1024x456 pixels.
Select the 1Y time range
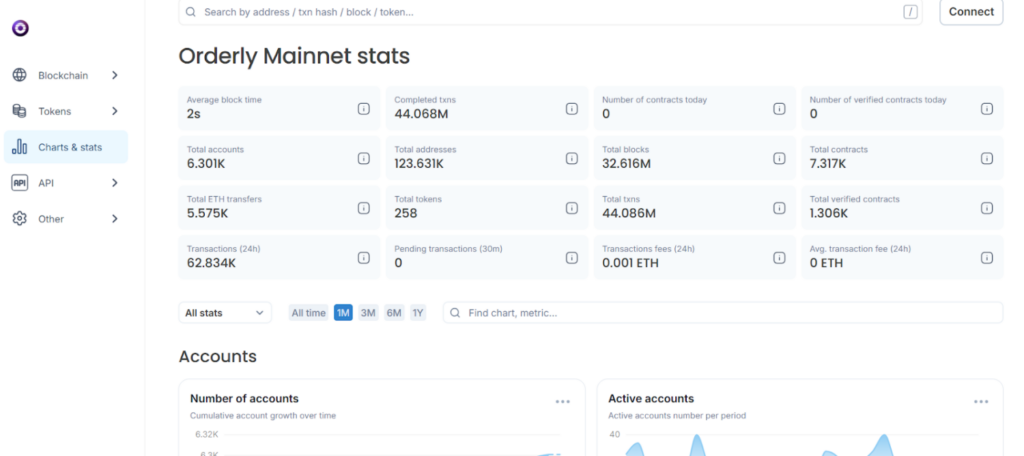(x=418, y=313)
